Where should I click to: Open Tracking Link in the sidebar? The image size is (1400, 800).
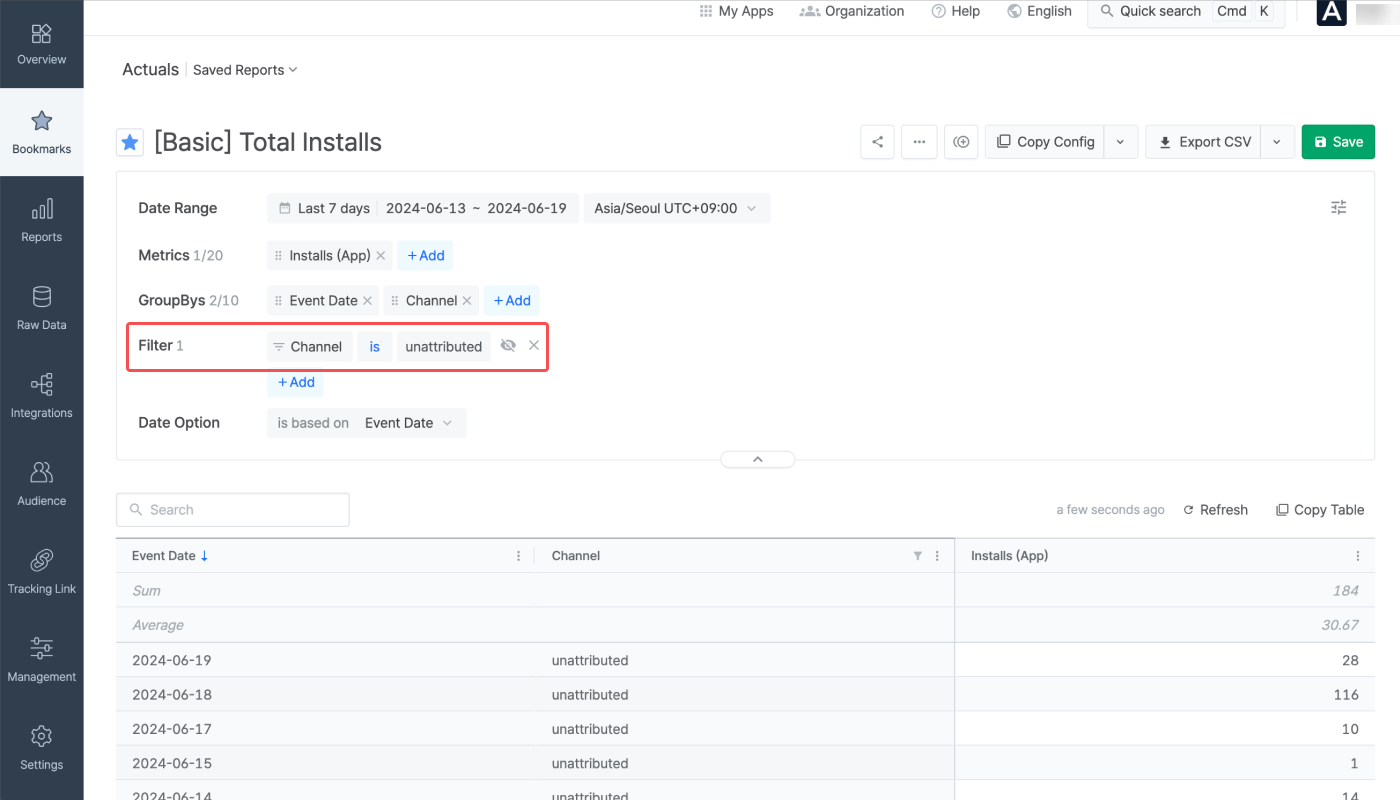[41, 573]
